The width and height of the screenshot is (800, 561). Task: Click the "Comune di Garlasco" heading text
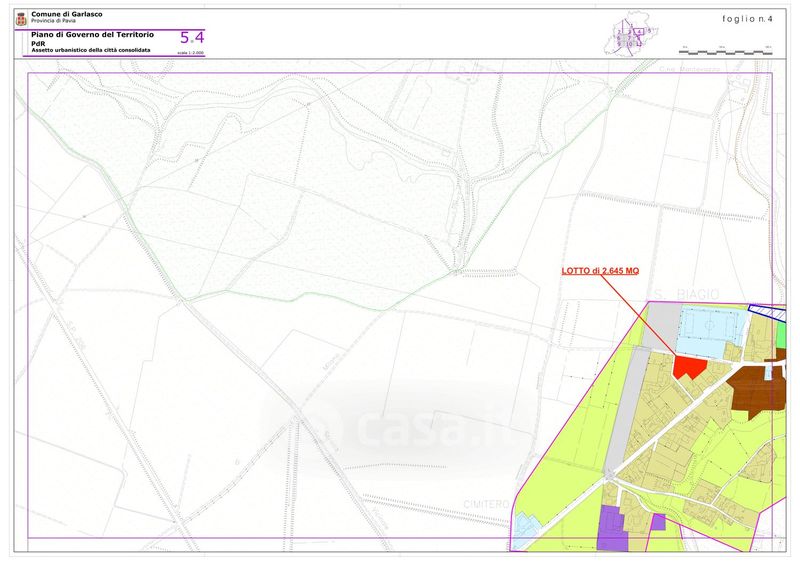click(67, 14)
